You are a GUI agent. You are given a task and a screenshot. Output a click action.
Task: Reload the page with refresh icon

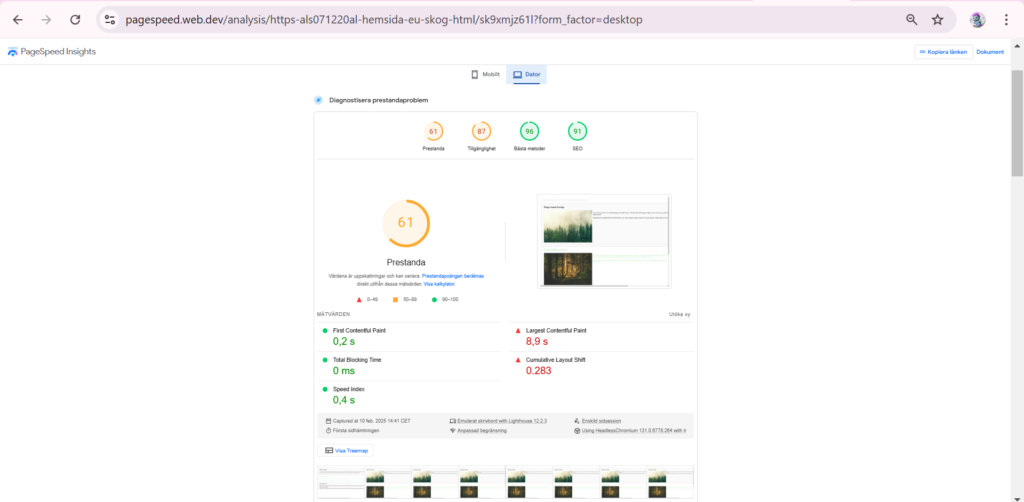(75, 20)
